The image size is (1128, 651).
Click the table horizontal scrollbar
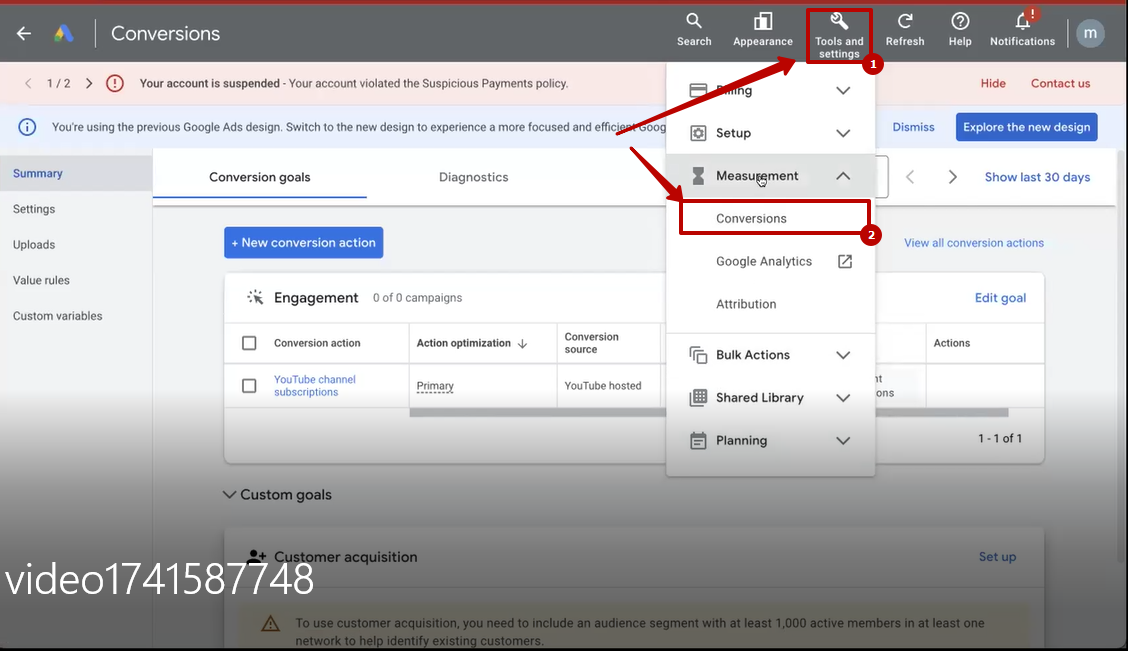(x=709, y=413)
